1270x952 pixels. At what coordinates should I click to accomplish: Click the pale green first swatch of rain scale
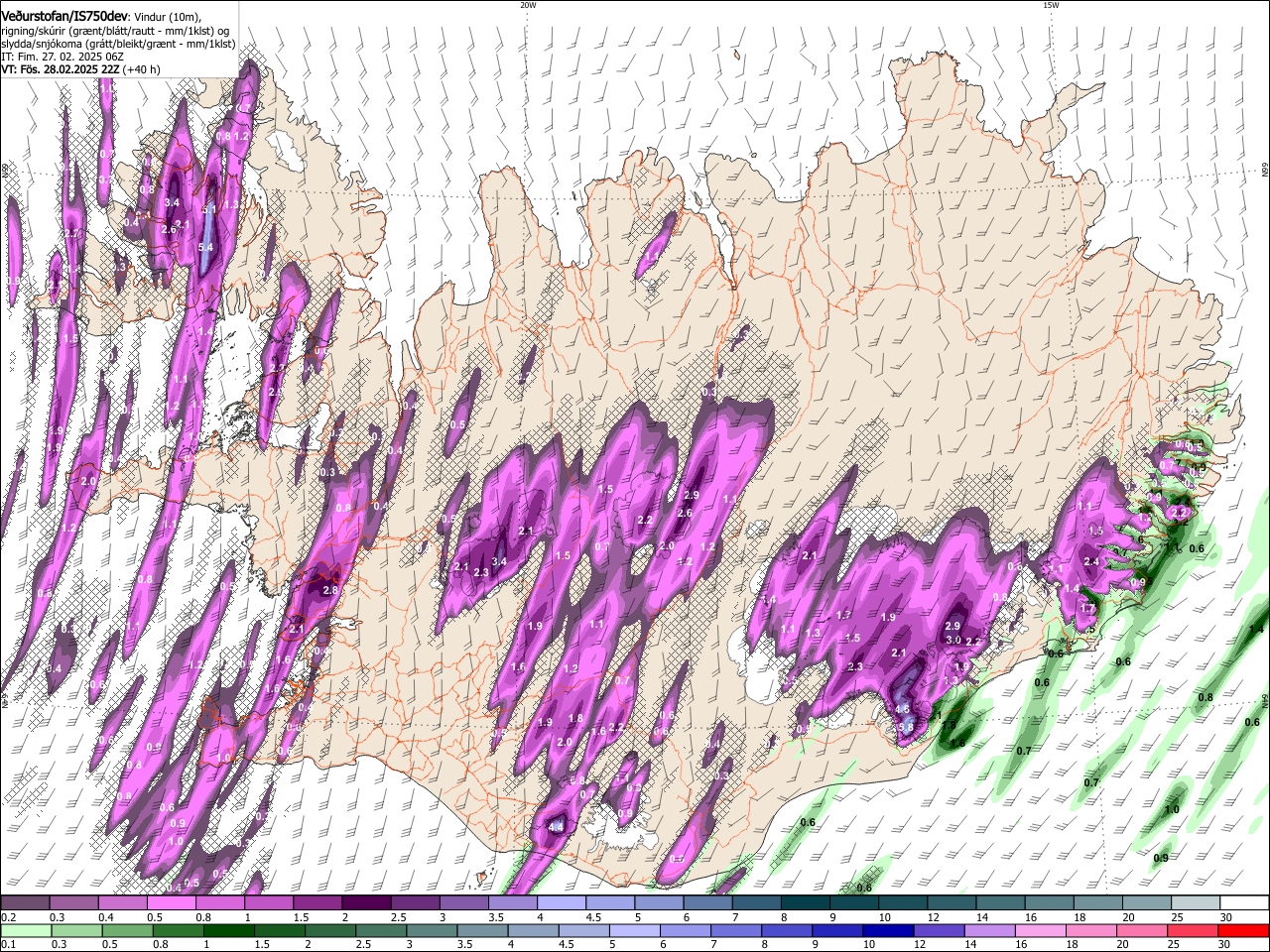point(25,930)
